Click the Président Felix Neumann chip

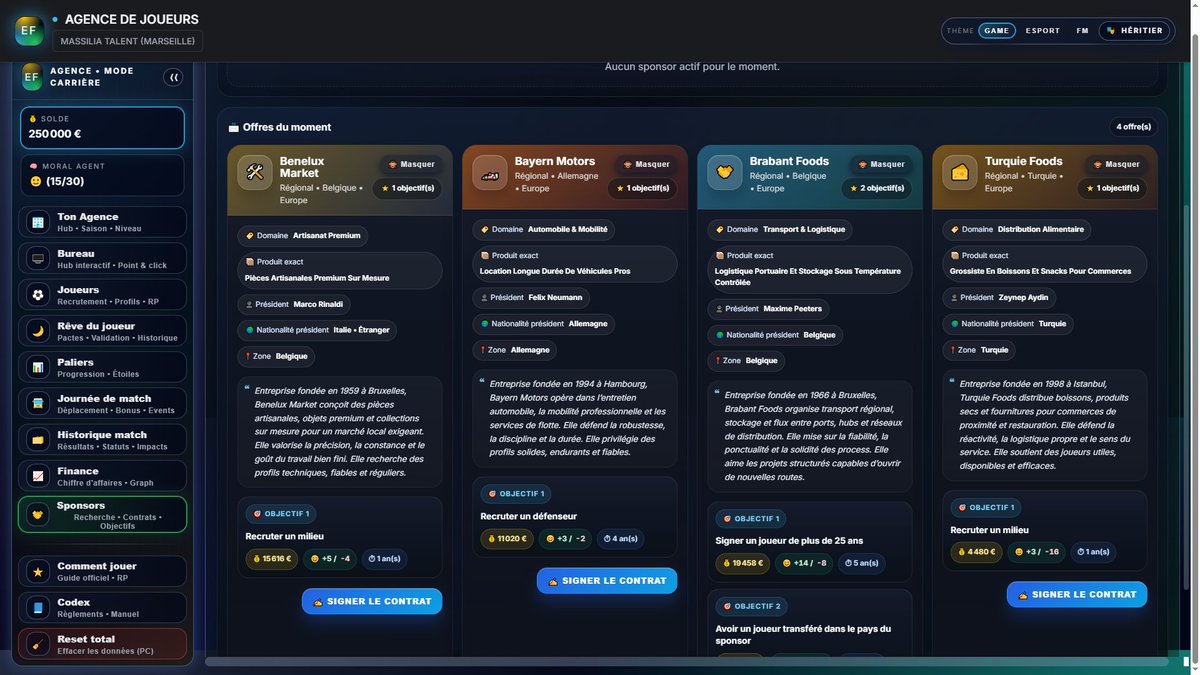531,298
